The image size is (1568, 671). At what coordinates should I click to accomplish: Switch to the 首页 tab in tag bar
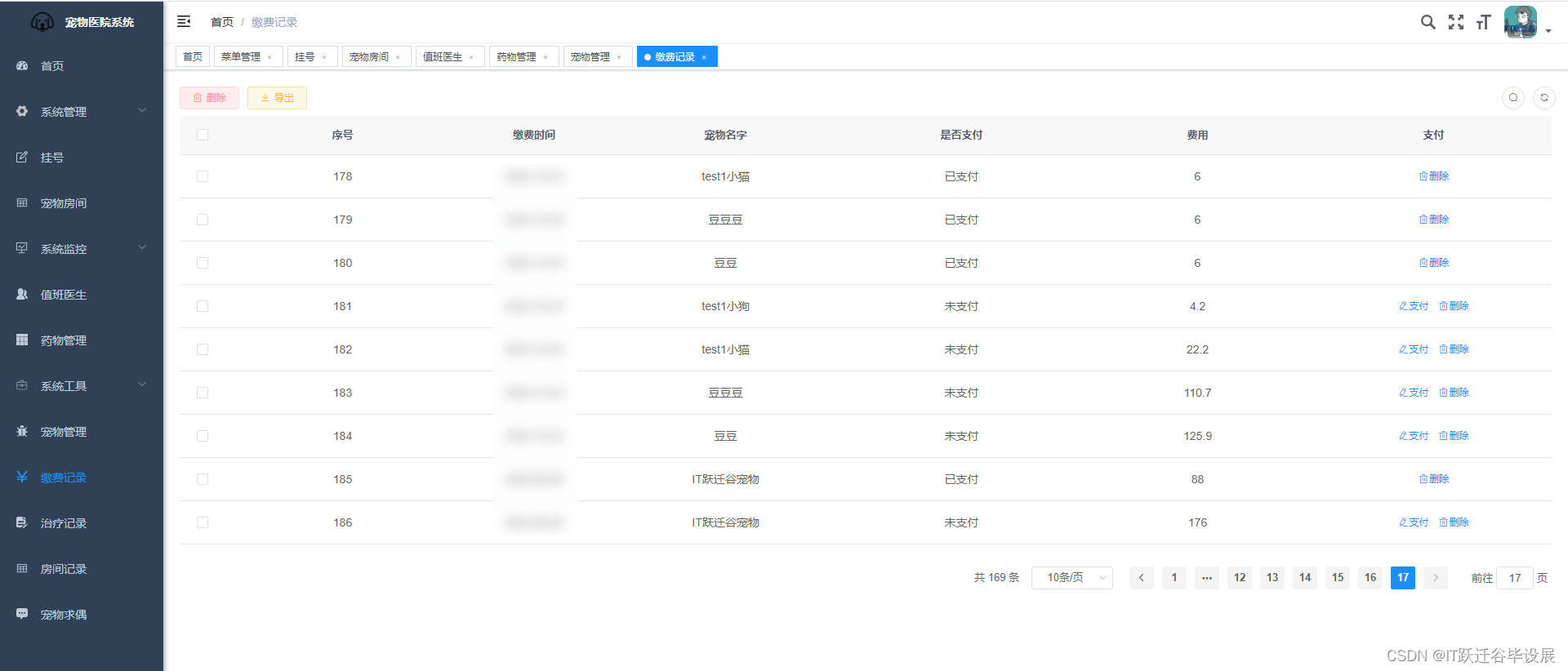click(193, 56)
